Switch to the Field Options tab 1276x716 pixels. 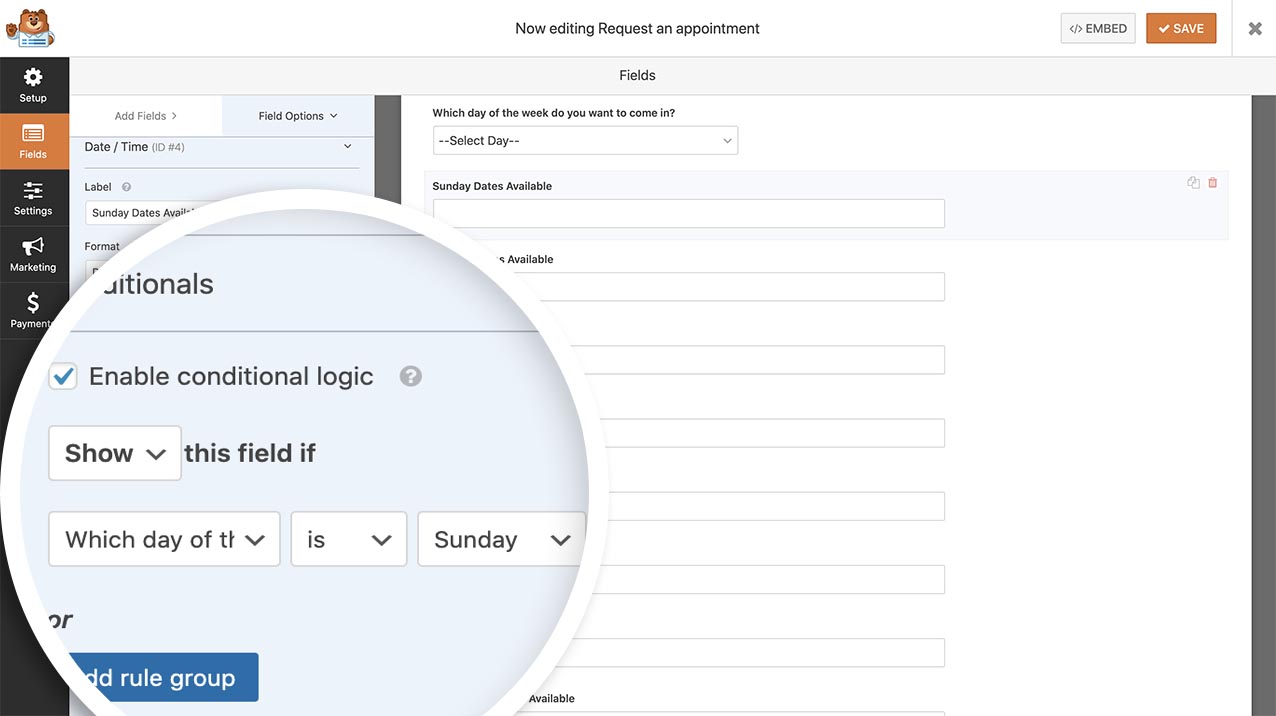tap(297, 116)
